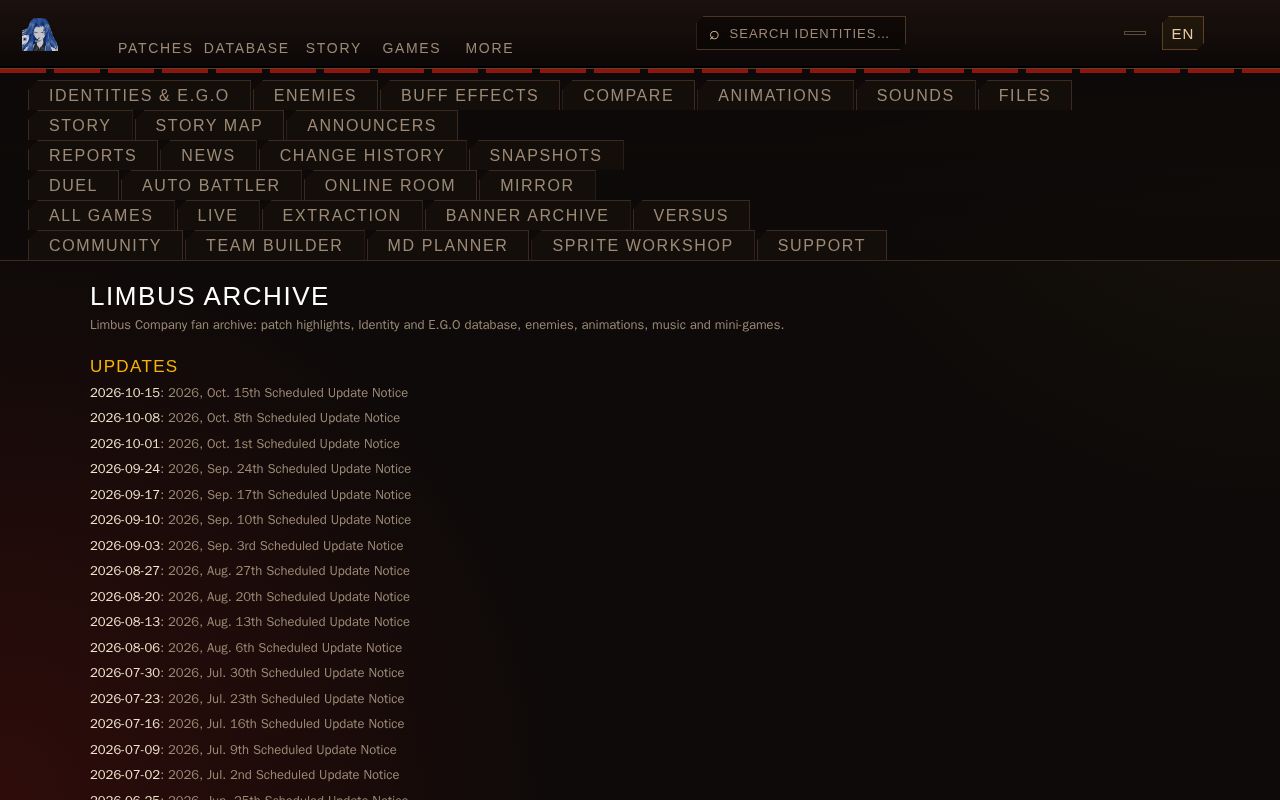Viewport: 1280px width, 800px height.
Task: Open the Jul. 9th Scheduled Update Notice
Action: [282, 750]
